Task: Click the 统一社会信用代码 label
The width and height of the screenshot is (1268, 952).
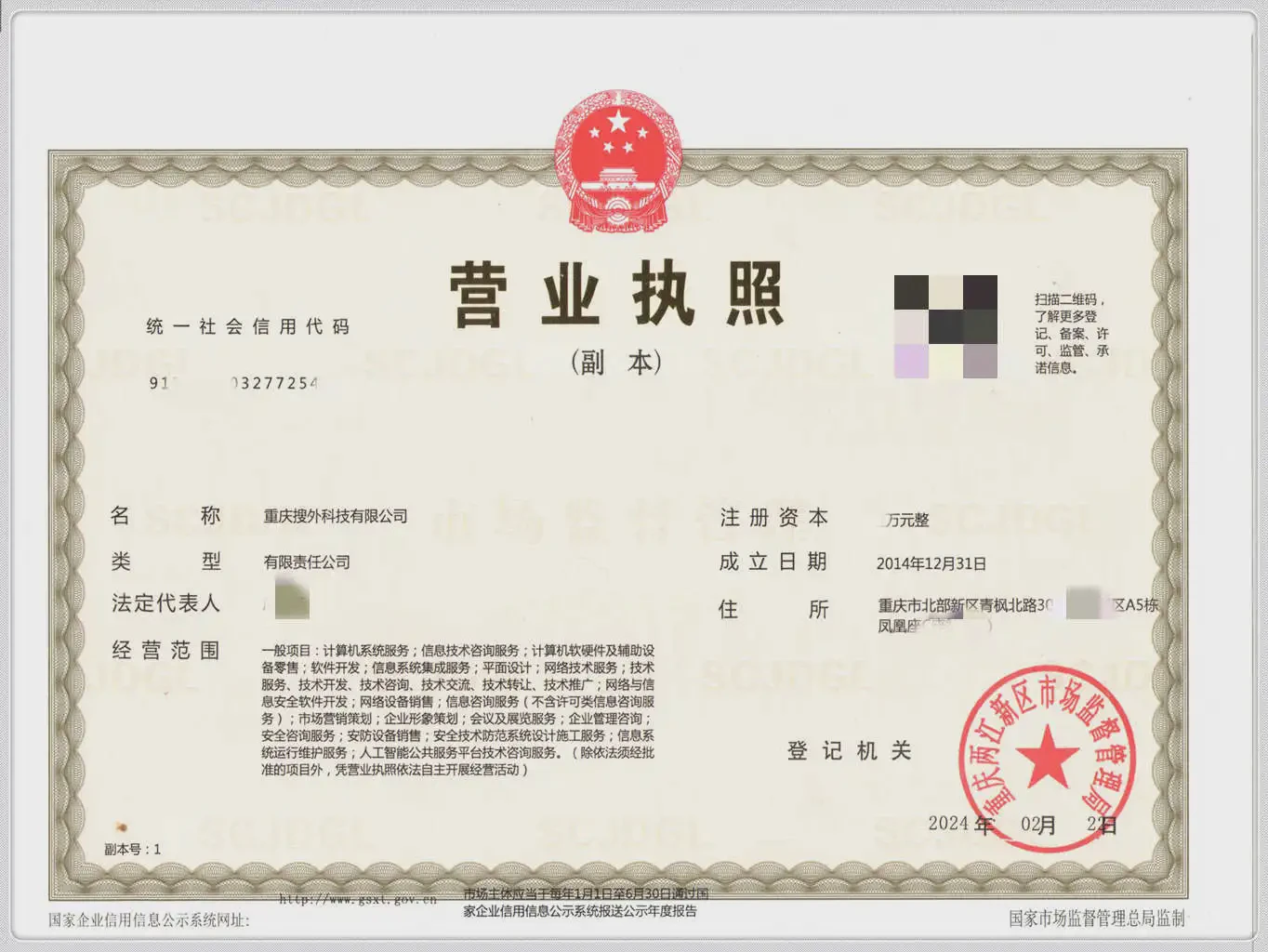Action: click(247, 326)
